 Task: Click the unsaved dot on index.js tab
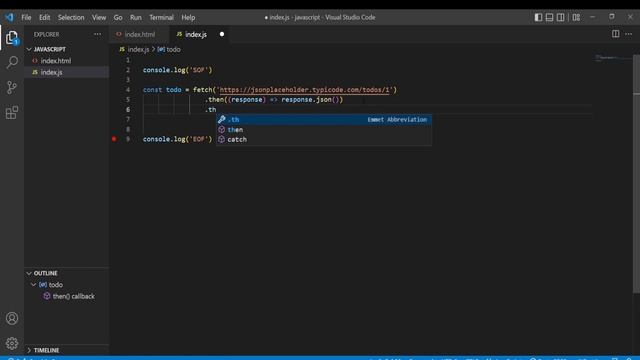(x=222, y=34)
